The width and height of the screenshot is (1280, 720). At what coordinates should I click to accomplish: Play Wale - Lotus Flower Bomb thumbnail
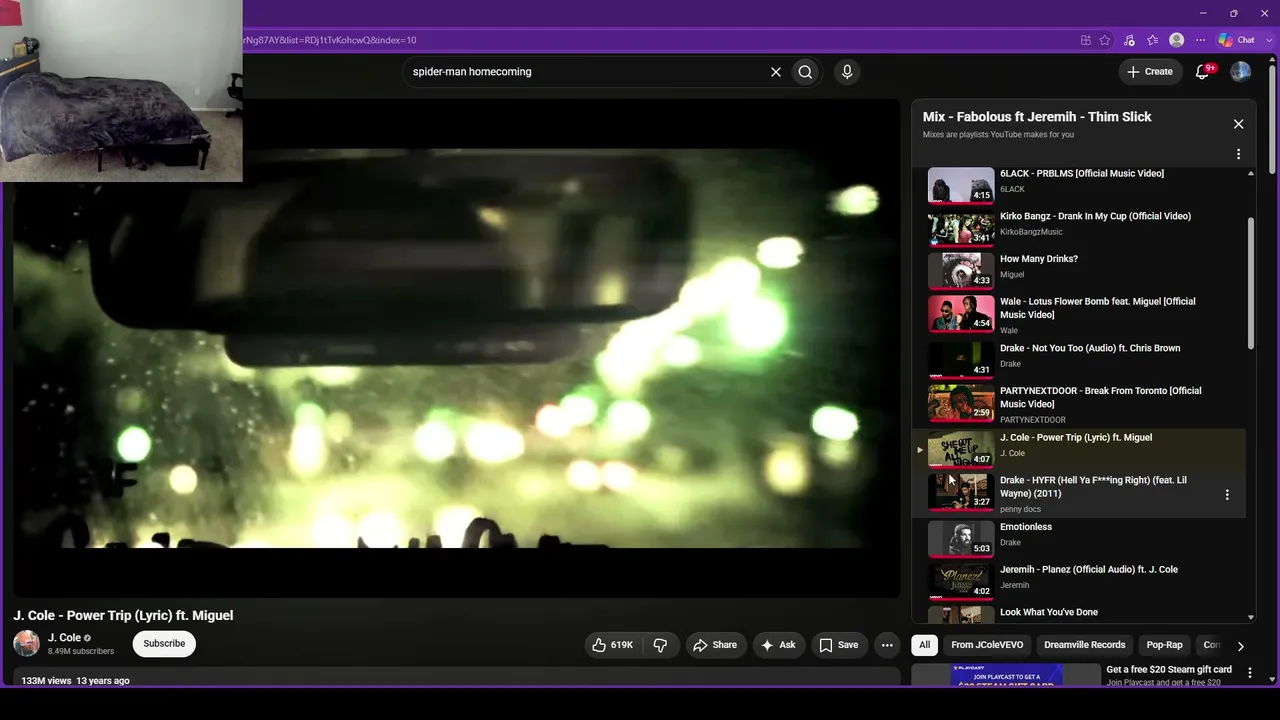pyautogui.click(x=961, y=314)
